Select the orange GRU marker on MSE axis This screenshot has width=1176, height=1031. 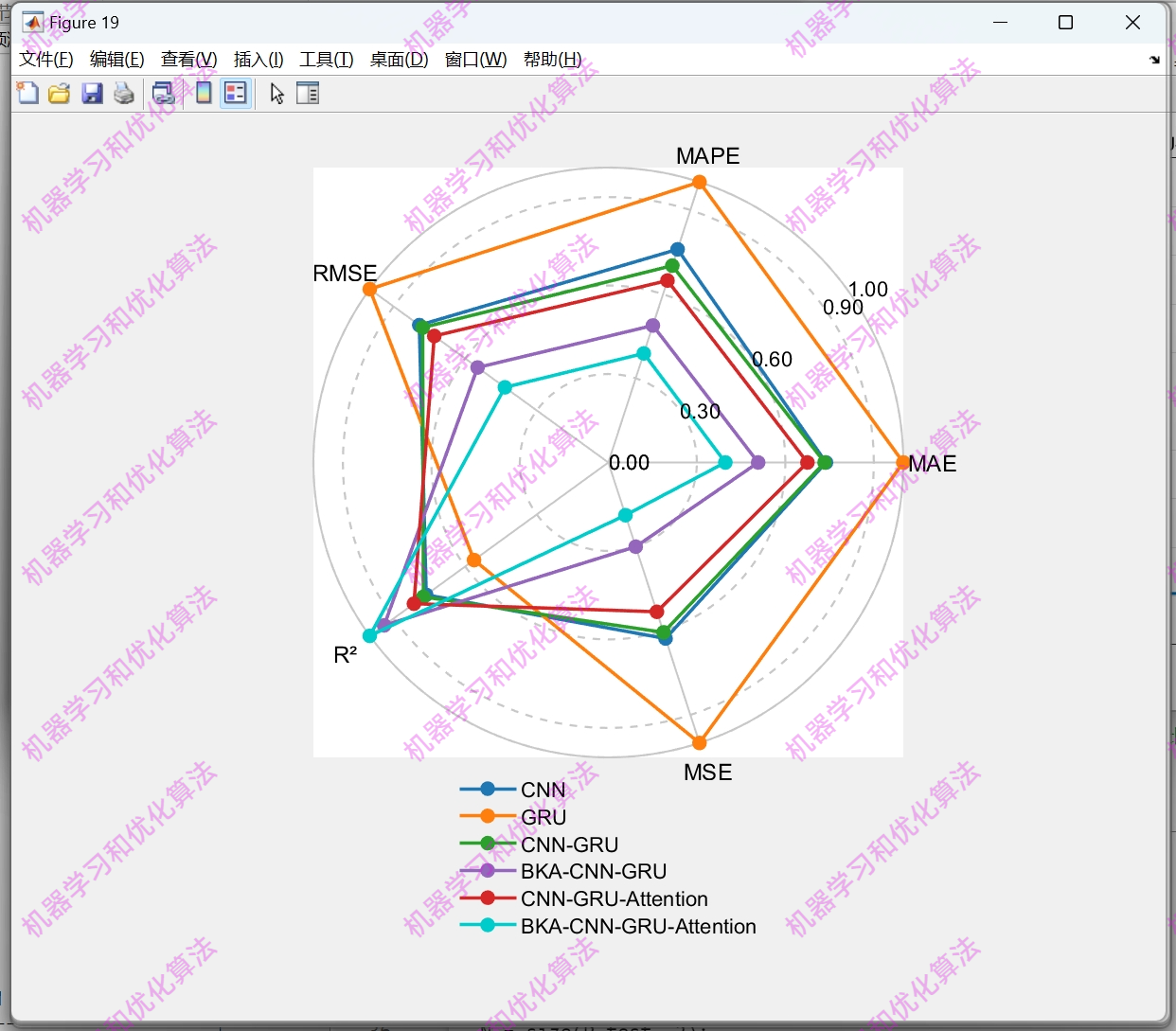click(700, 743)
